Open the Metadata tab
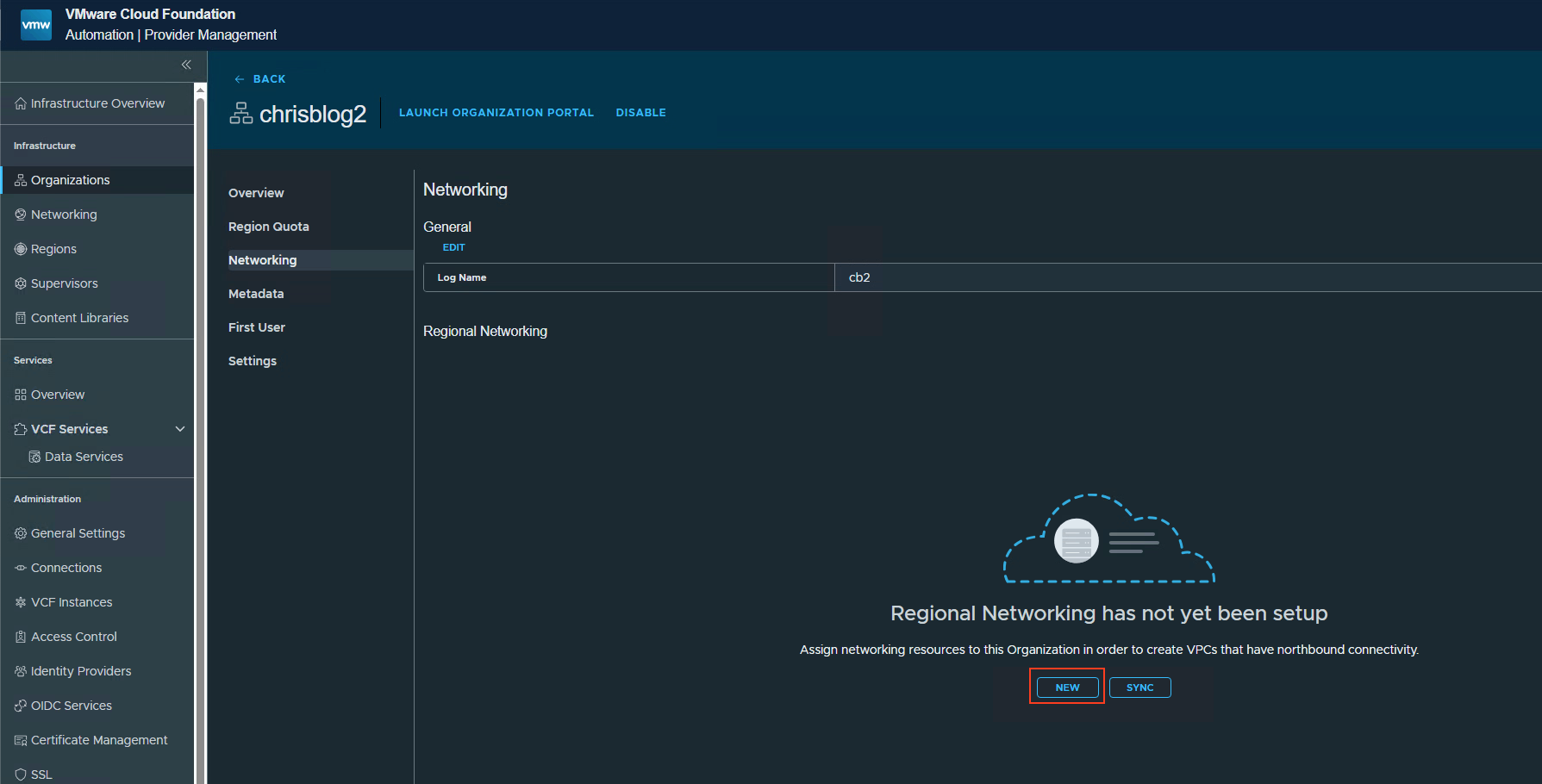Viewport: 1542px width, 784px height. (256, 294)
